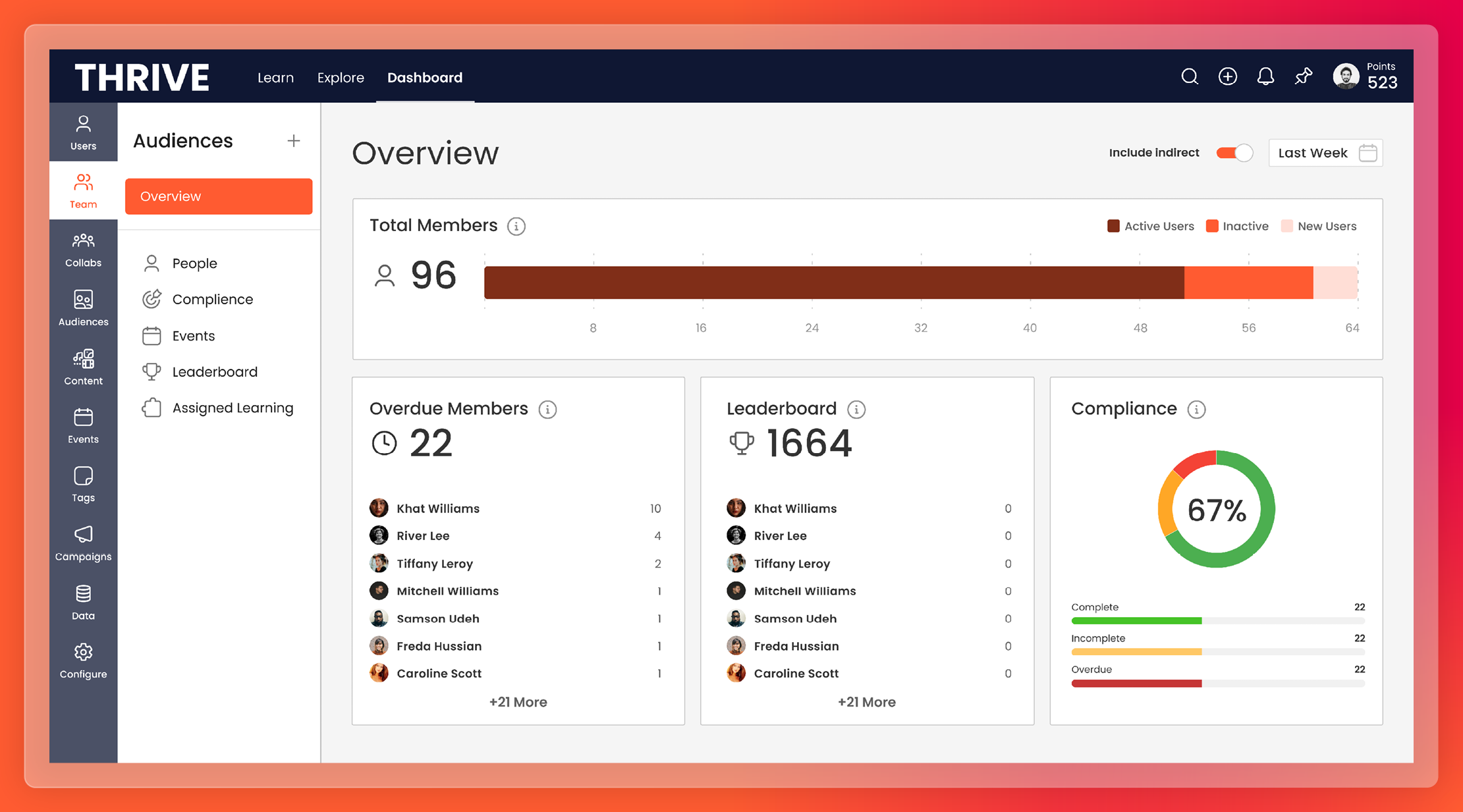Open the Collabs panel
This screenshot has width=1463, height=812.
[83, 249]
